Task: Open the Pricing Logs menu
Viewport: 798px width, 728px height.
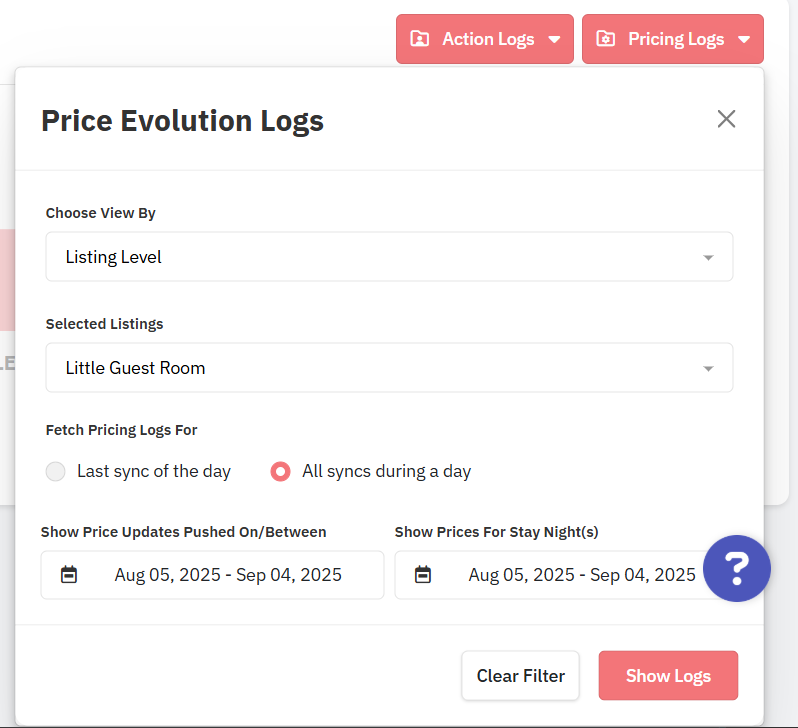Action: coord(675,39)
